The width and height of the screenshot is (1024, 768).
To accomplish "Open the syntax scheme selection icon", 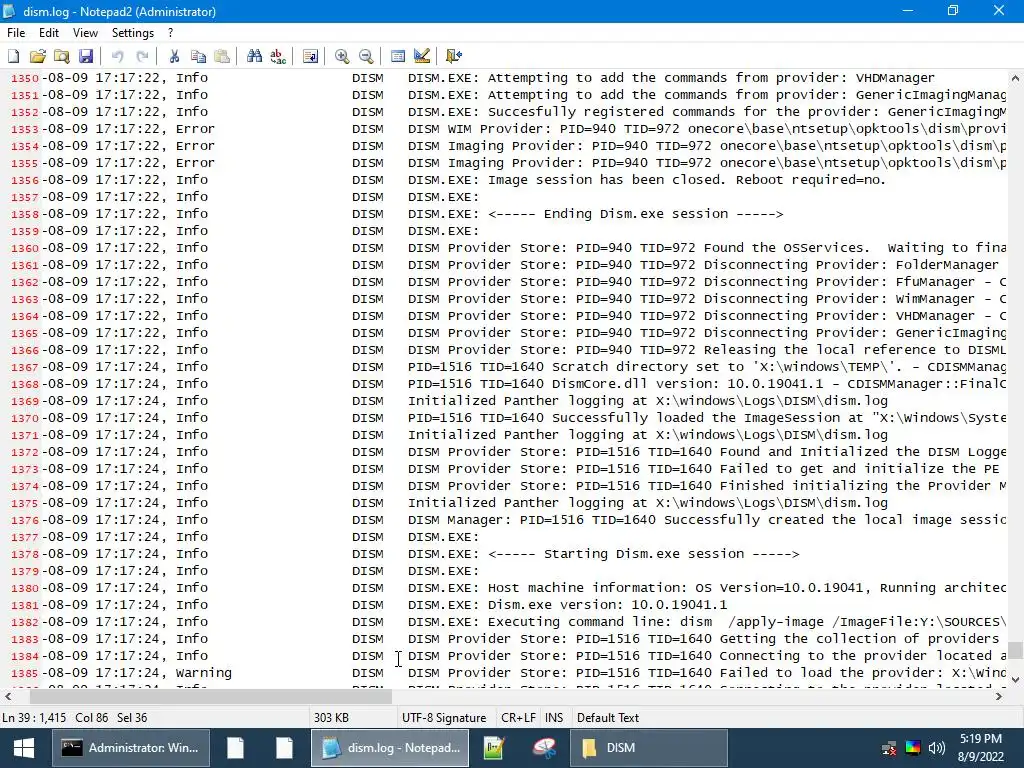I will click(x=398, y=56).
